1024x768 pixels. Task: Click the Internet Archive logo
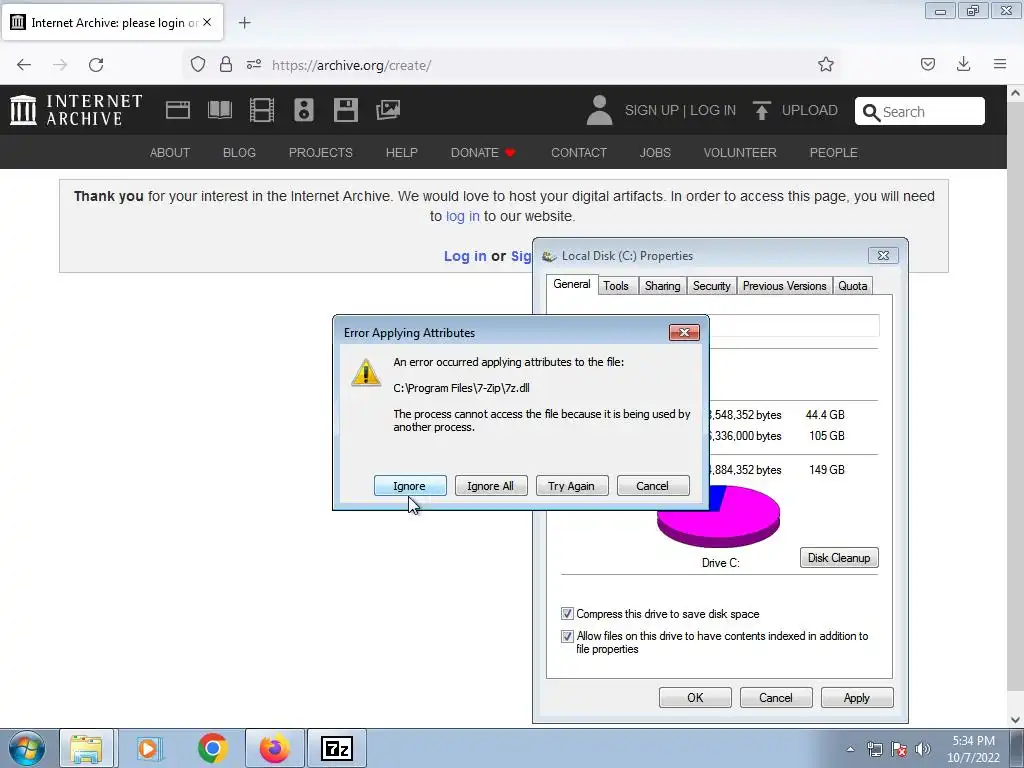coord(76,110)
